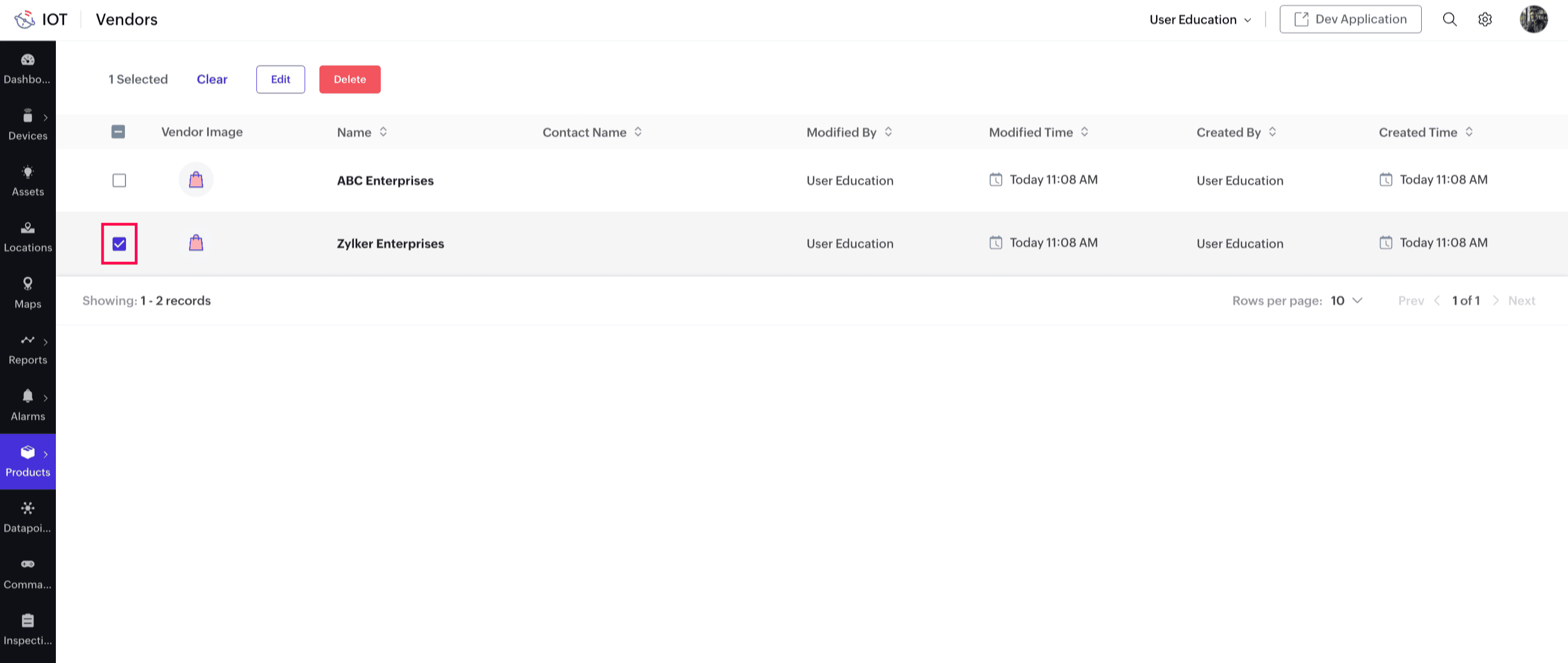Check the ABC Enterprises row checkbox
Screen dimensions: 1568x663
(119, 181)
